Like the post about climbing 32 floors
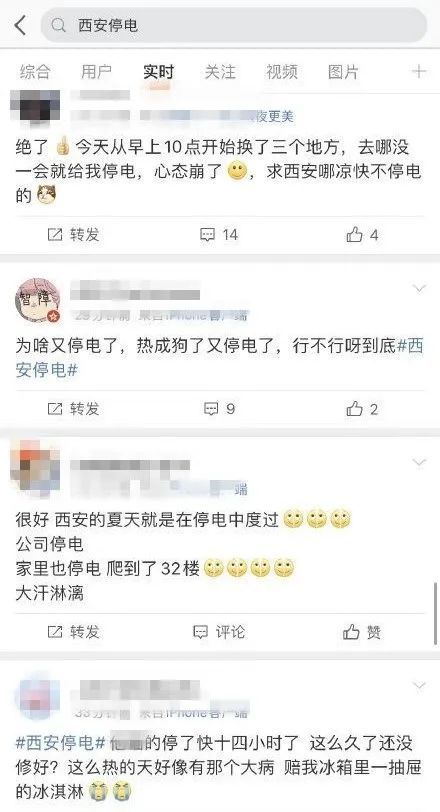Screen dimensions: 440x812 click(362, 632)
